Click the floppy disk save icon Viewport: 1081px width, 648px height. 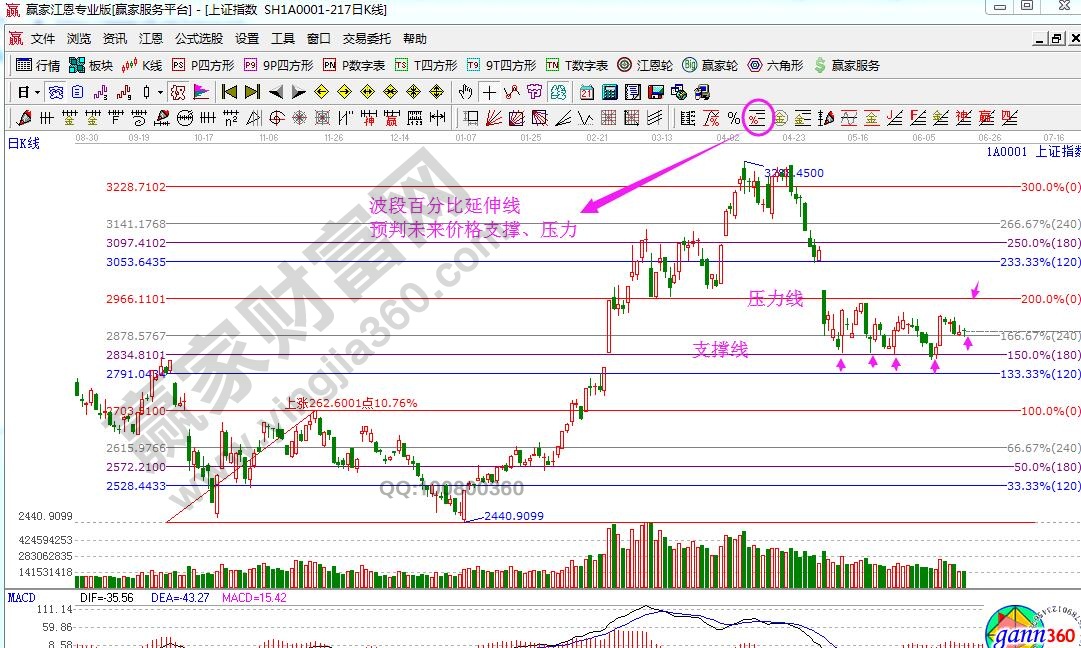(x=657, y=92)
